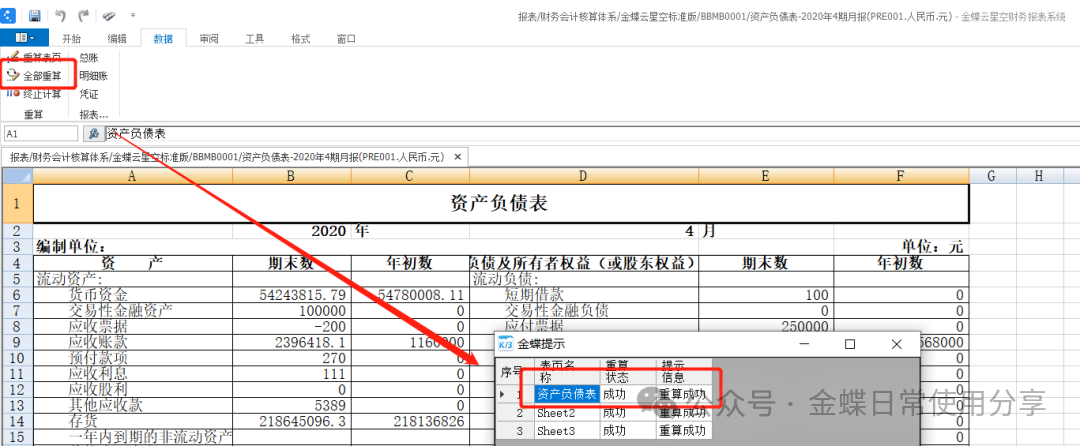Click the formula function icon beside cell name box
Image resolution: width=1080 pixels, height=446 pixels.
(93, 133)
